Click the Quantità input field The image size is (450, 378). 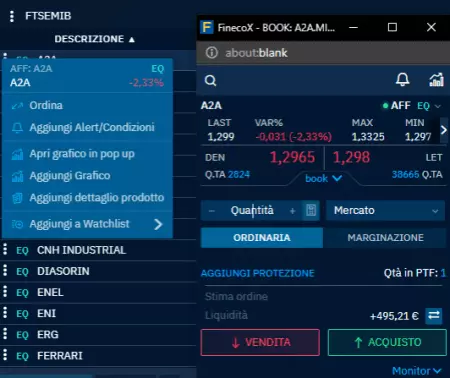tap(252, 210)
